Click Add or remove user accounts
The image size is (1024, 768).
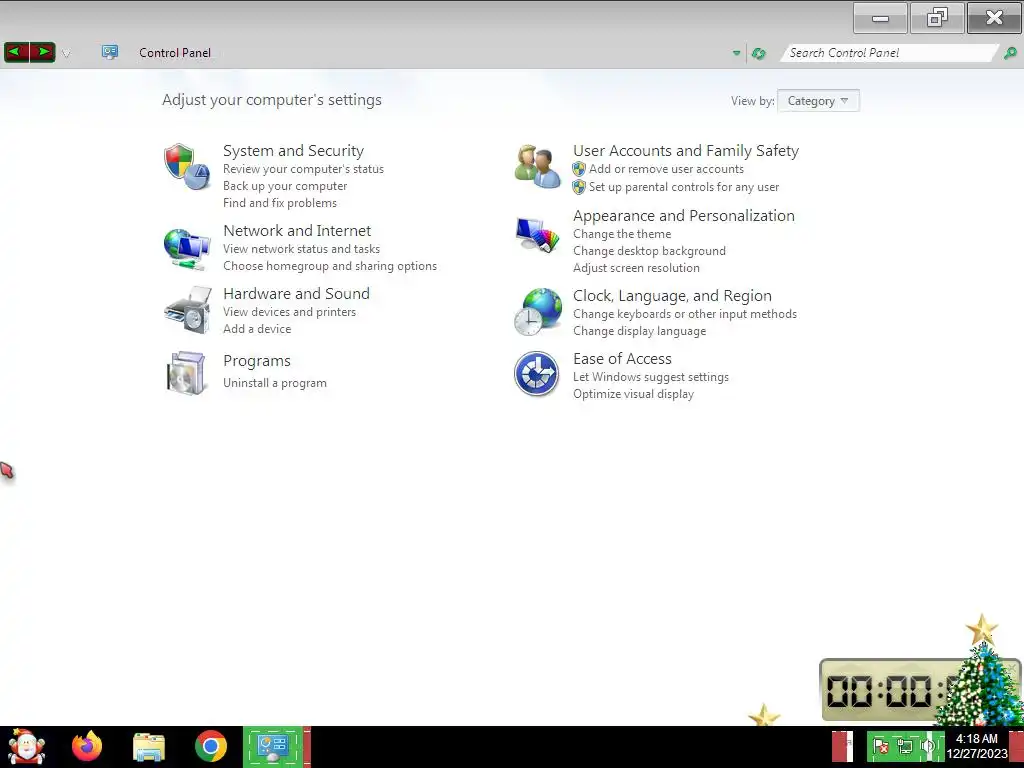[x=666, y=169]
